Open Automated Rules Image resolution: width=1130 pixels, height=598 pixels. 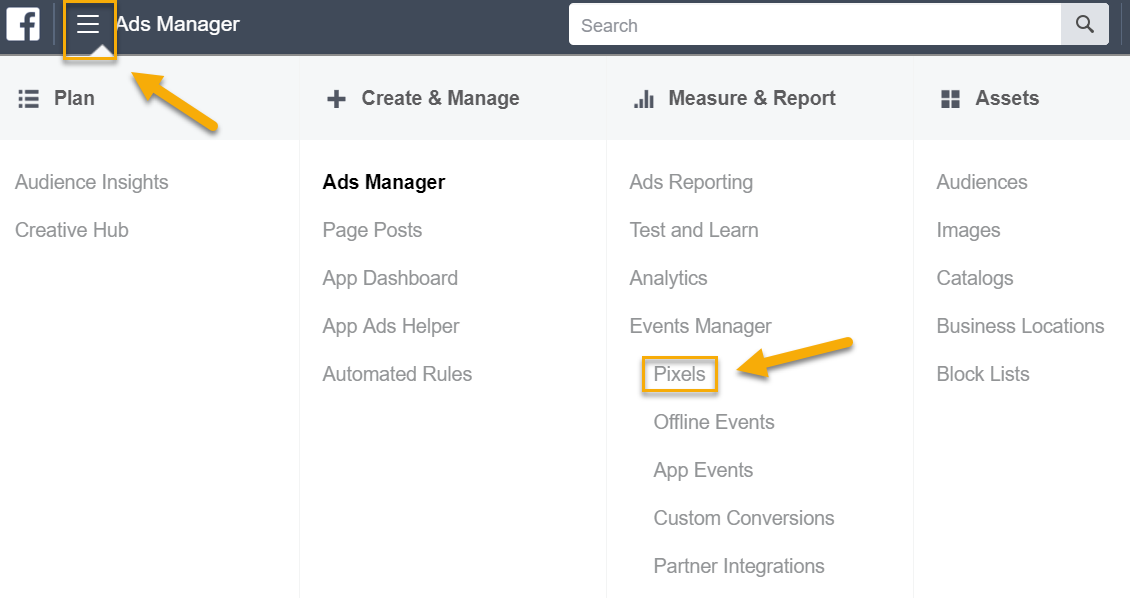coord(397,374)
